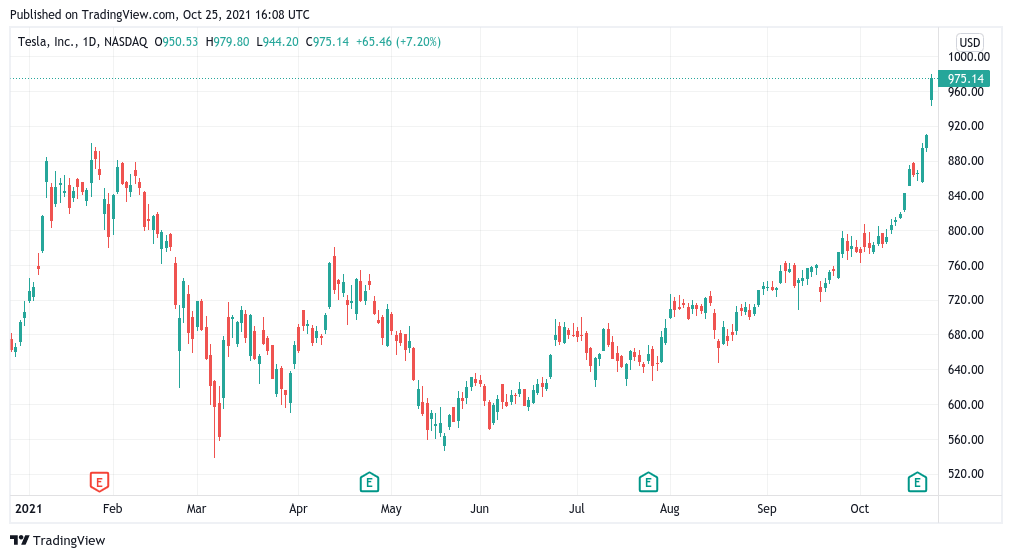Click the 975.14 current price label

tap(965, 79)
